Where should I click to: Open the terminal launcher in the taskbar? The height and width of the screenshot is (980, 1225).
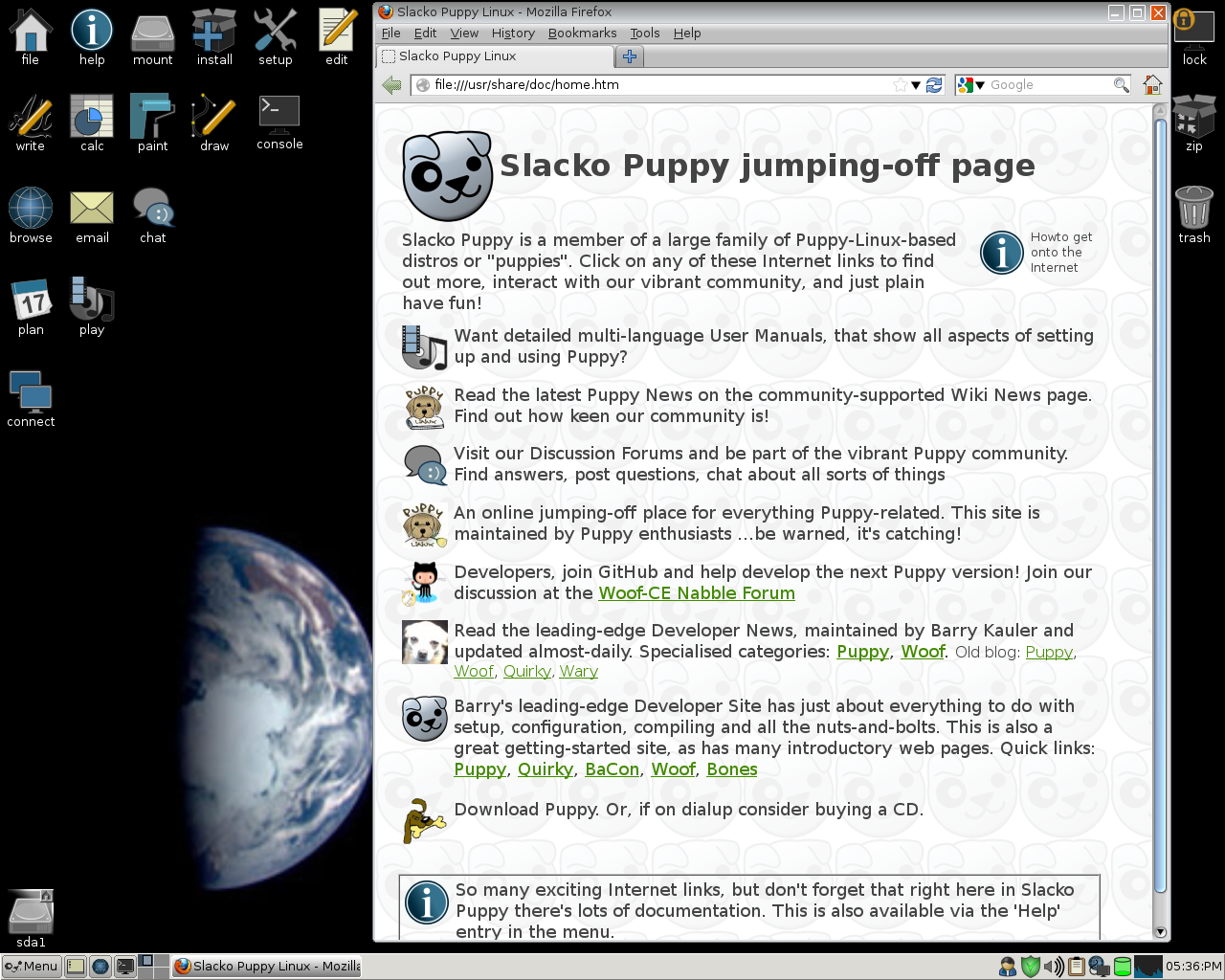tap(125, 967)
